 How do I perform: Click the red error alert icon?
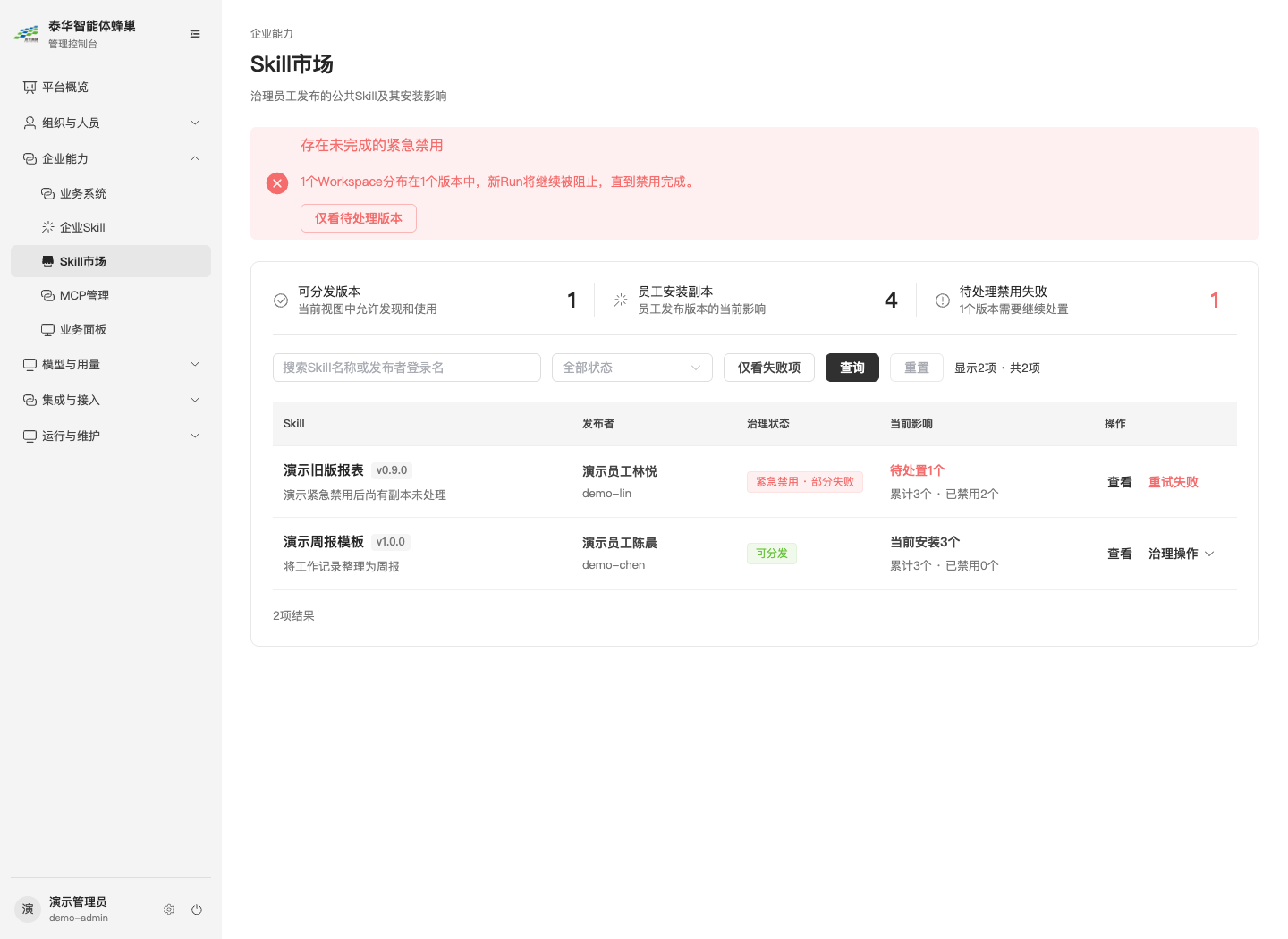(x=277, y=183)
